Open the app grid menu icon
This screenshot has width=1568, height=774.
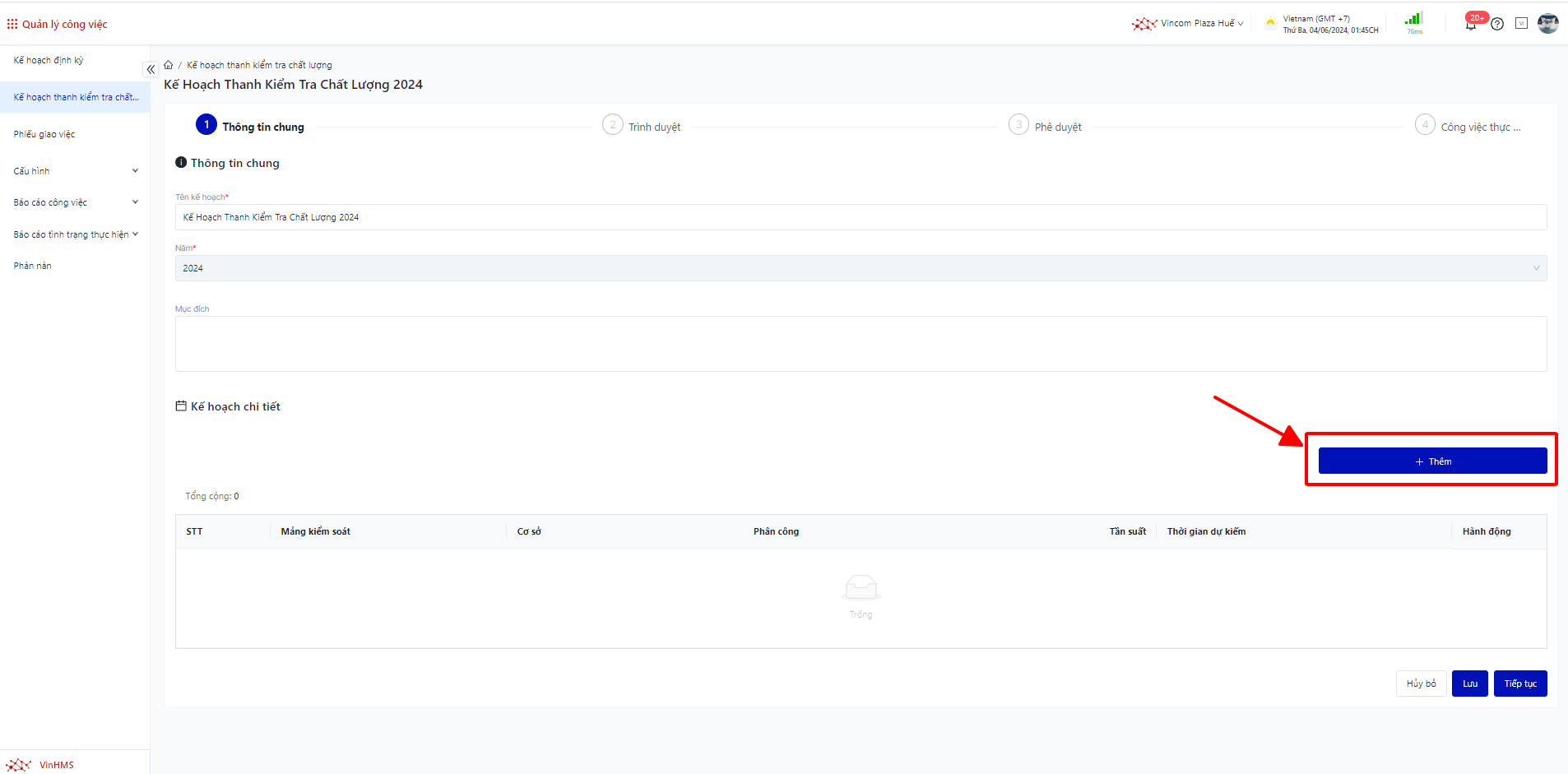12,24
